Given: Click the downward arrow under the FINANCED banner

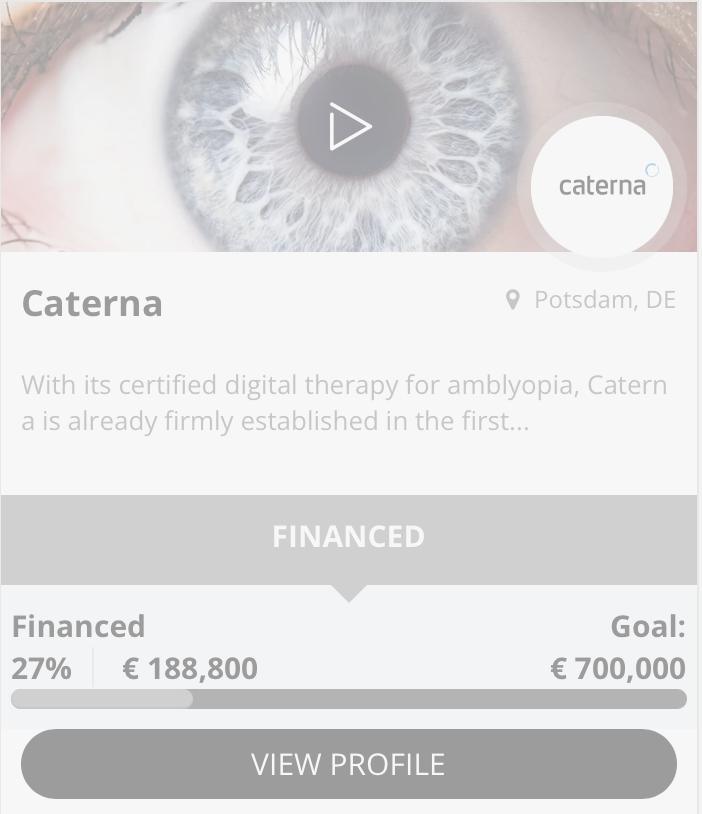Looking at the screenshot, I should [x=348, y=591].
